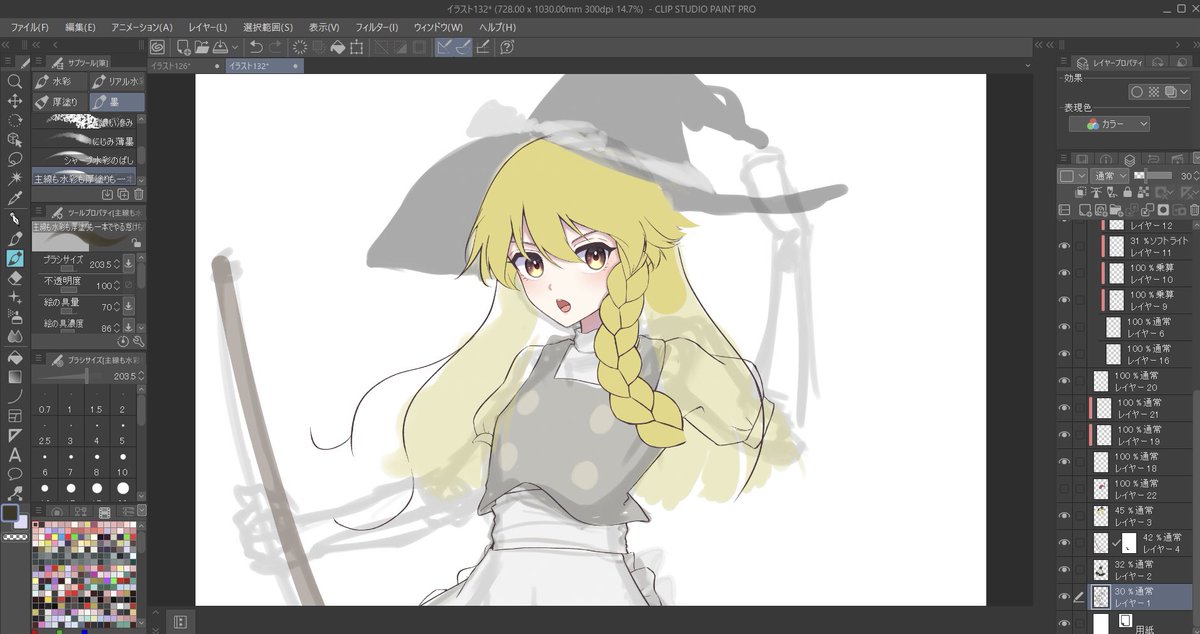The width and height of the screenshot is (1200, 634).
Task: Click the layer Lock icon
Action: 1127,192
